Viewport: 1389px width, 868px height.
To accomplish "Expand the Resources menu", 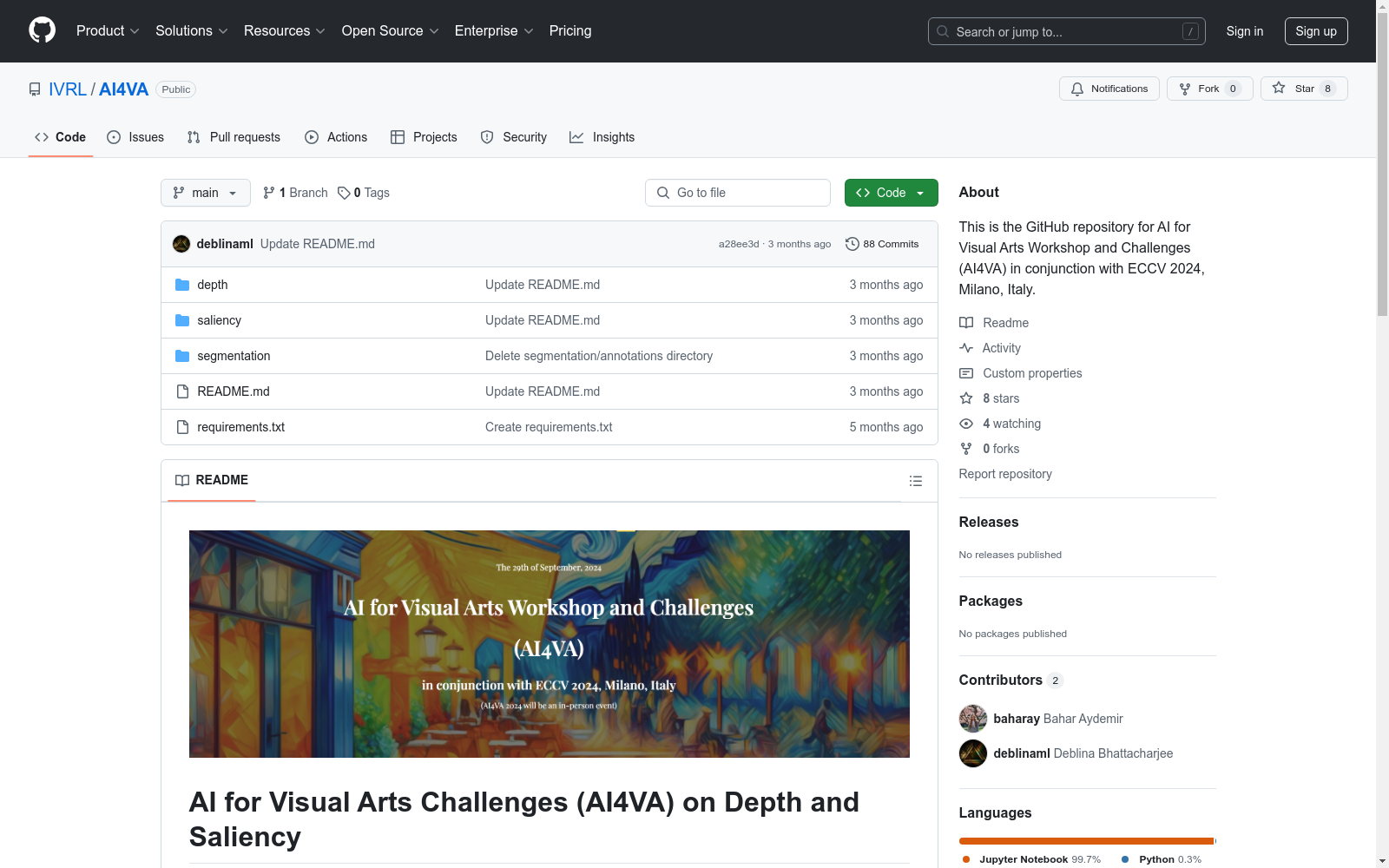I will 285,31.
